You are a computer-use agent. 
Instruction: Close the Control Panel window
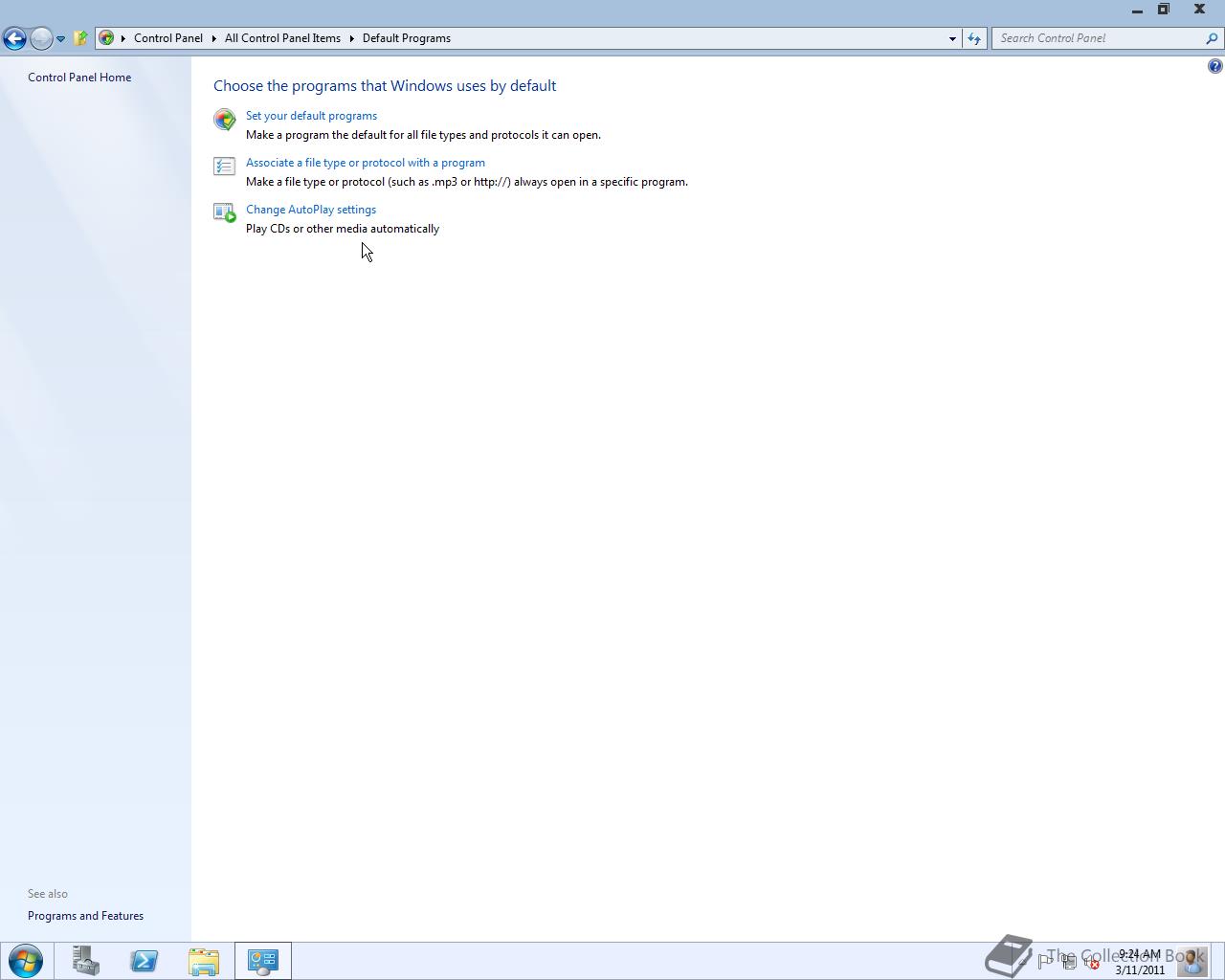[1199, 10]
